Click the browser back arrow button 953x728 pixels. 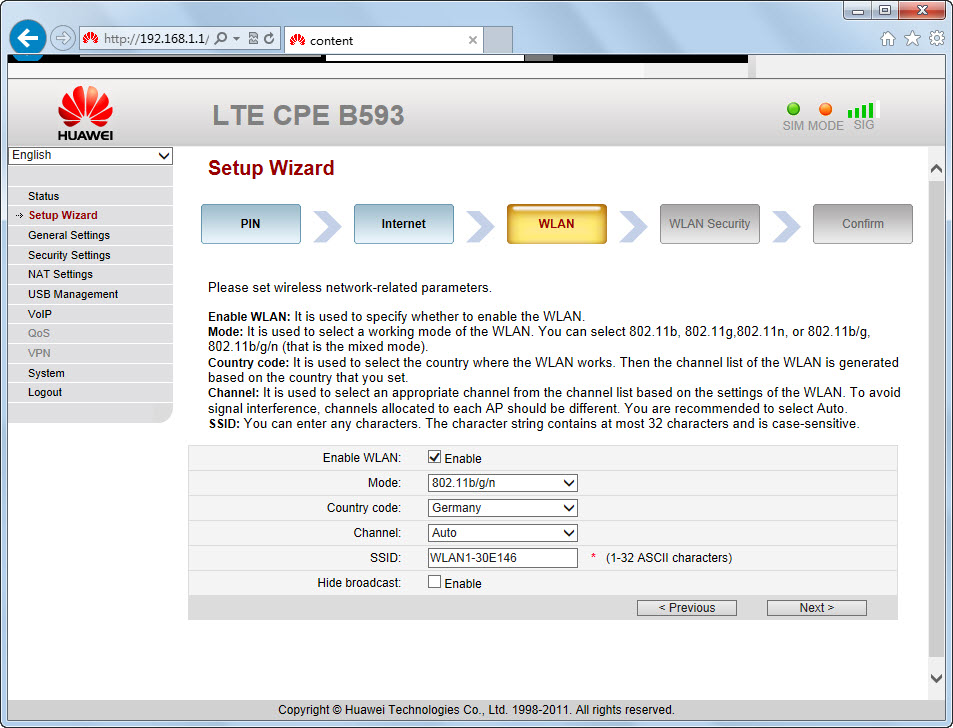point(28,38)
